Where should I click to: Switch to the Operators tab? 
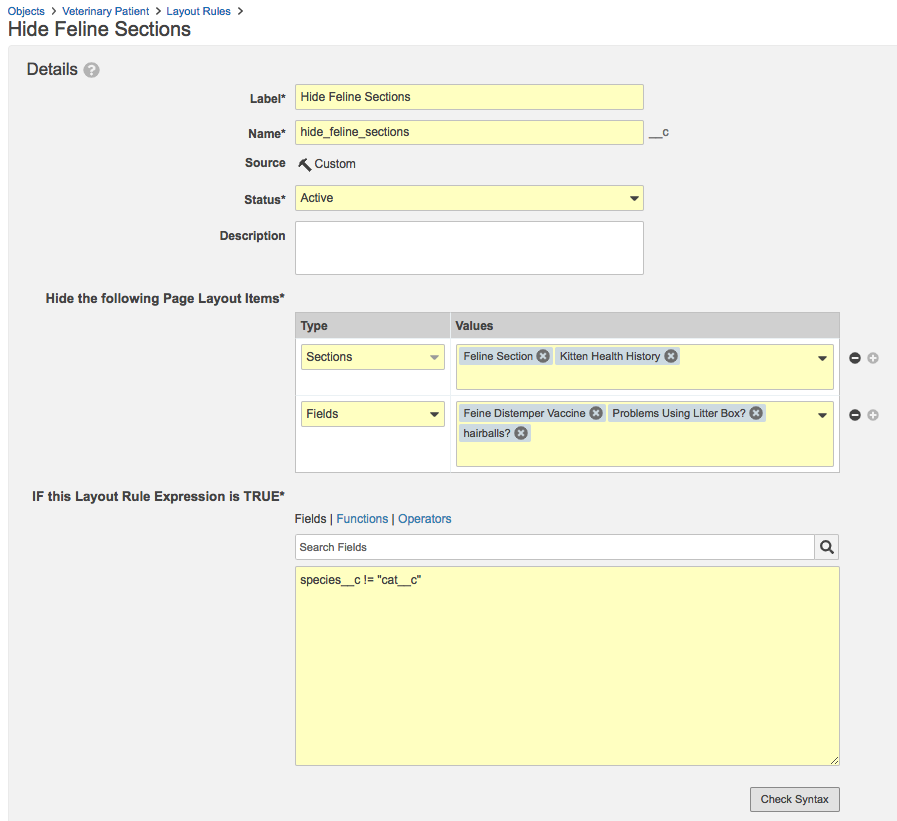pos(424,519)
